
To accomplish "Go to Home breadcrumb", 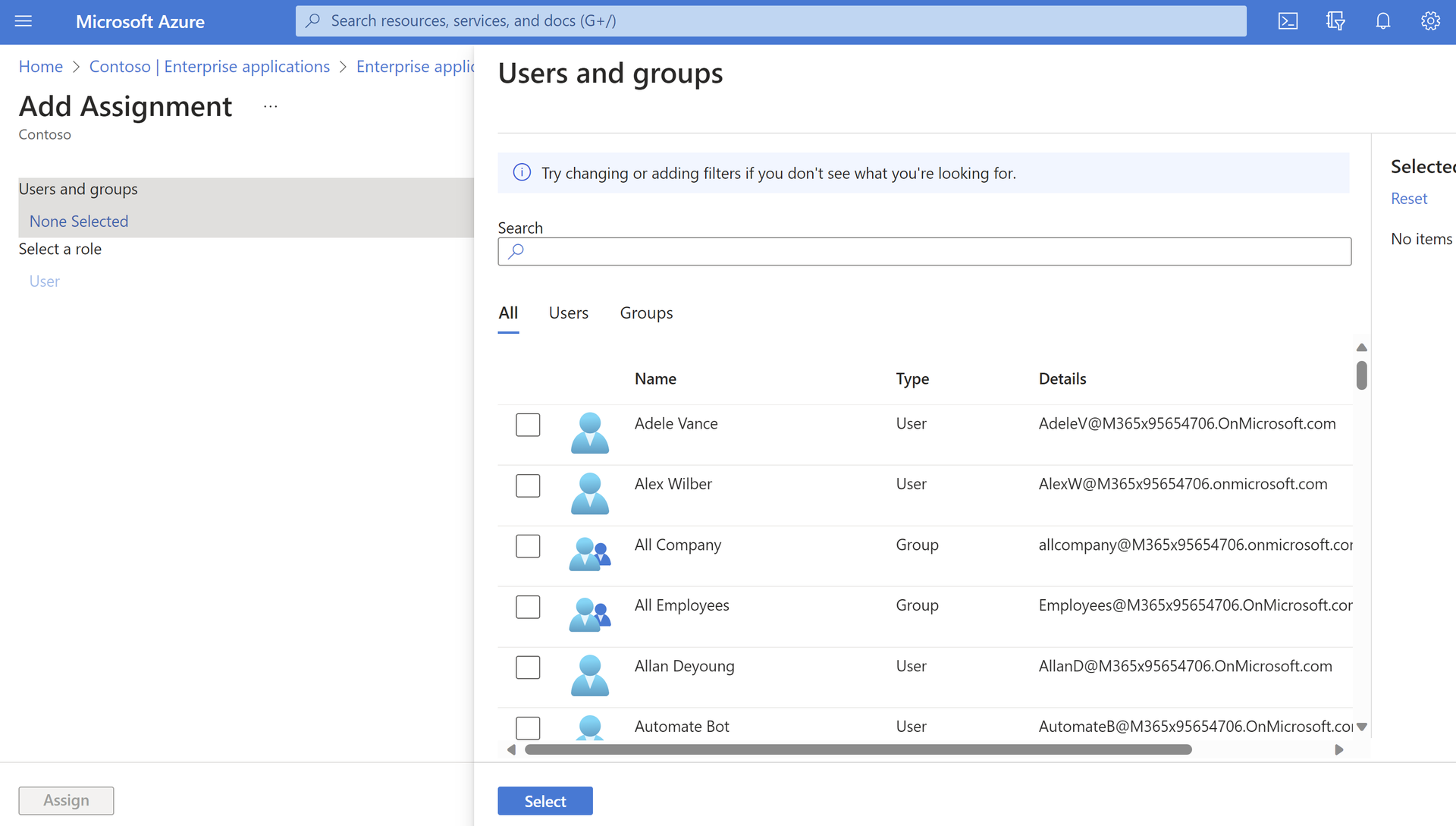I will (41, 67).
